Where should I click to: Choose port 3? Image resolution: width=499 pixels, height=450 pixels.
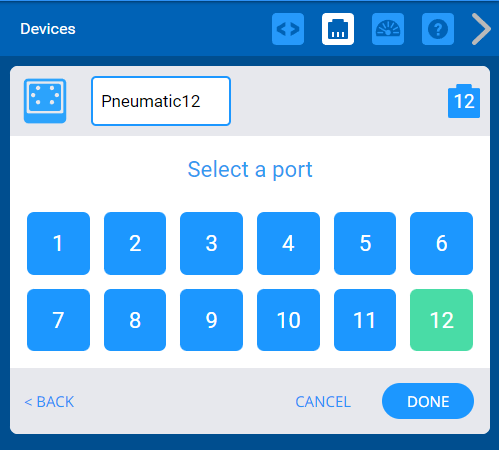click(211, 243)
